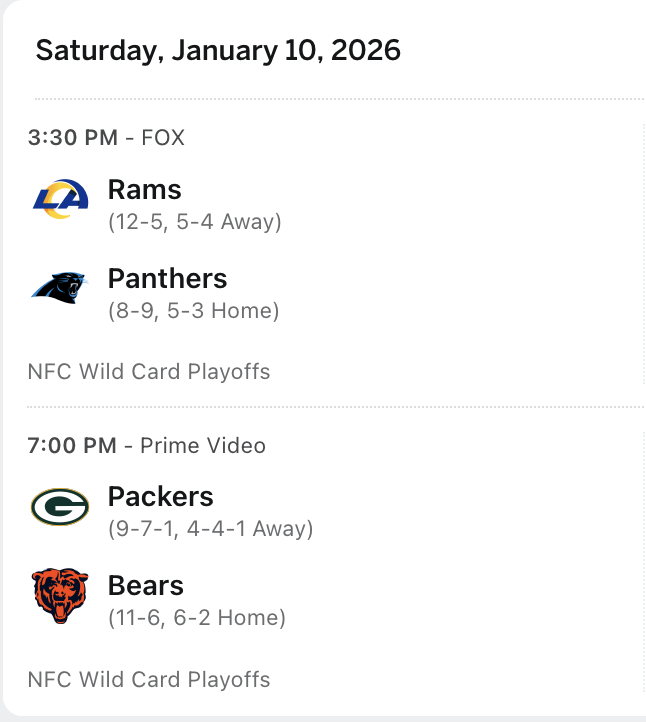
Task: Click NFC Wild Card label under Bears
Action: pyautogui.click(x=149, y=680)
